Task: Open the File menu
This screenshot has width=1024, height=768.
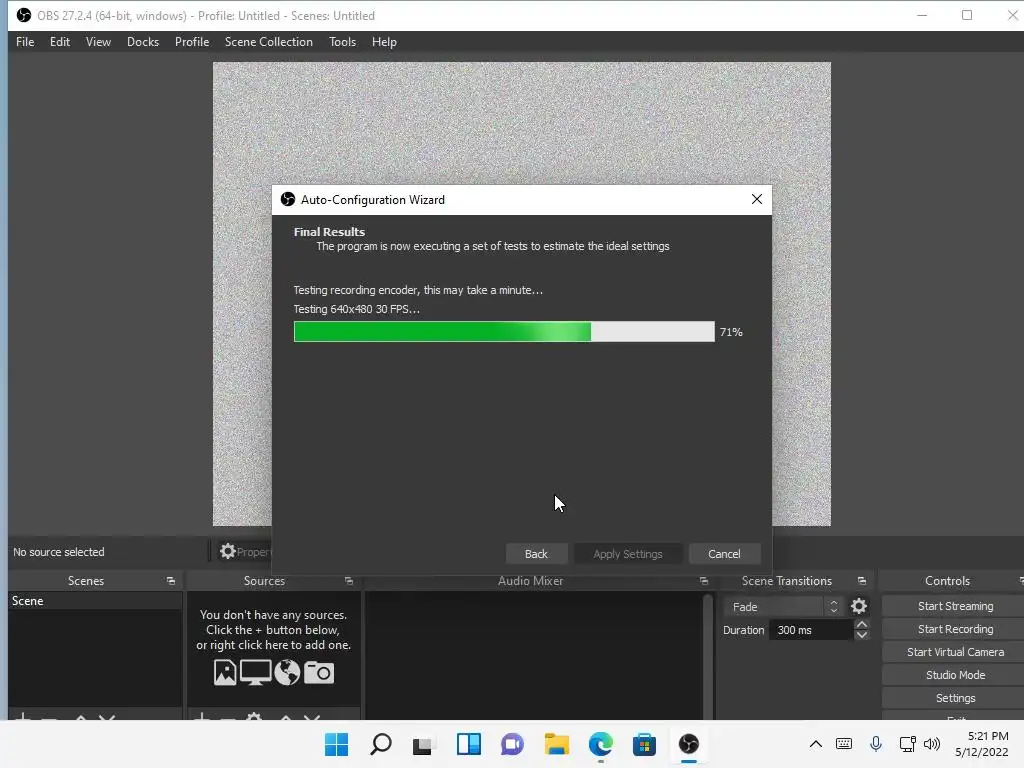Action: coord(25,42)
